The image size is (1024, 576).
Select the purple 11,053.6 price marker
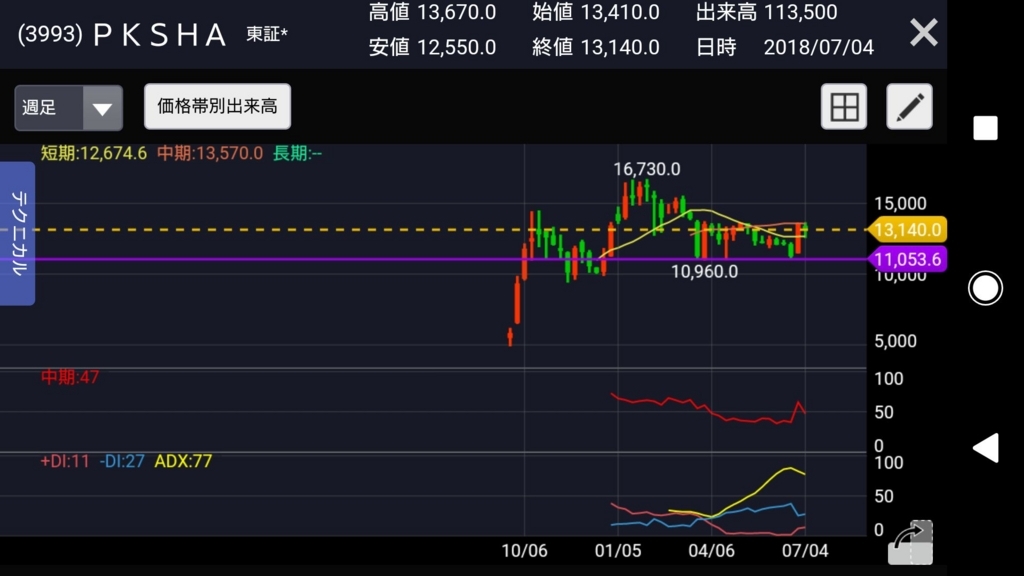[x=907, y=259]
